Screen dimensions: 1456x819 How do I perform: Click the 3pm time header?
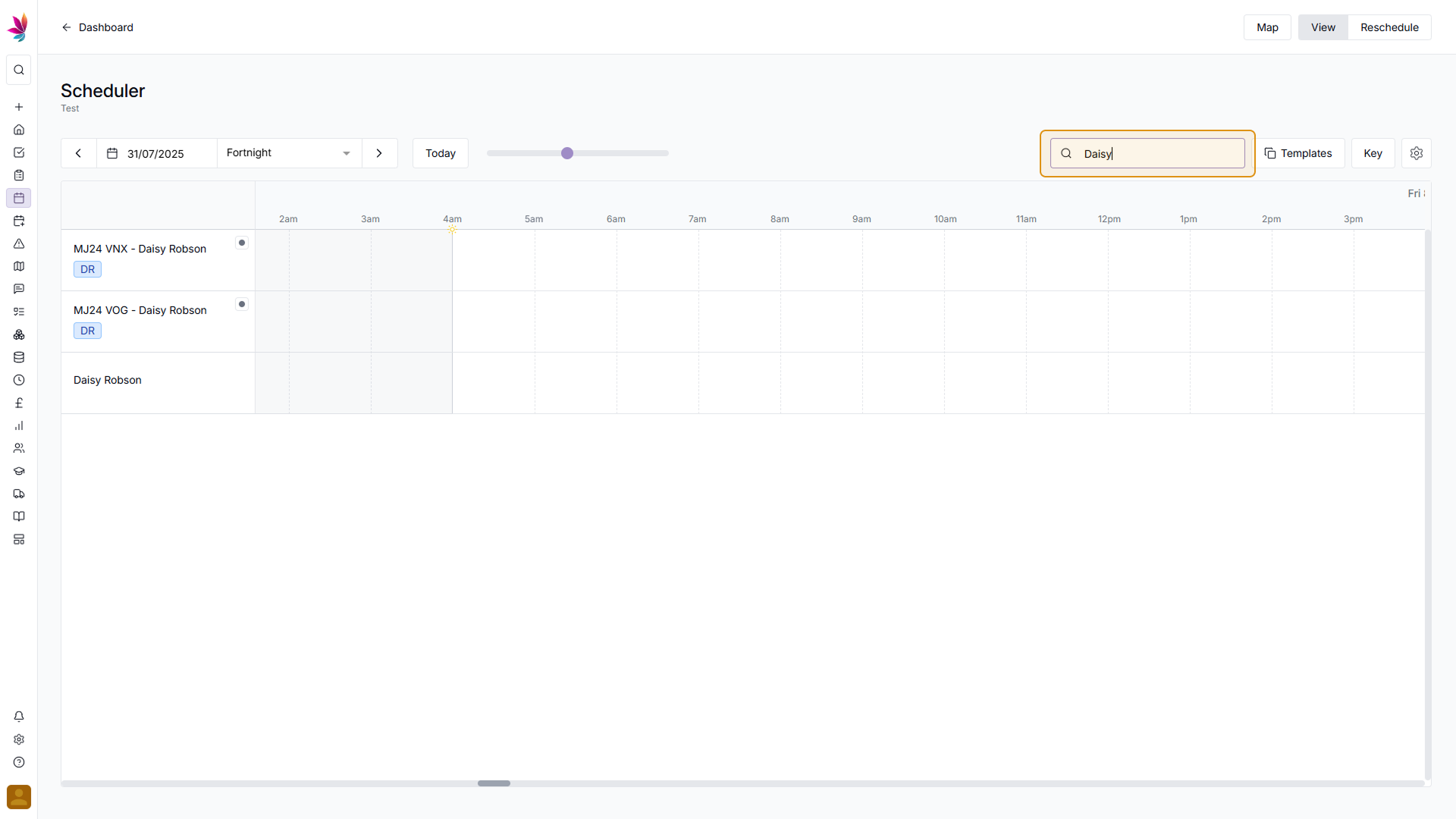tap(1353, 219)
